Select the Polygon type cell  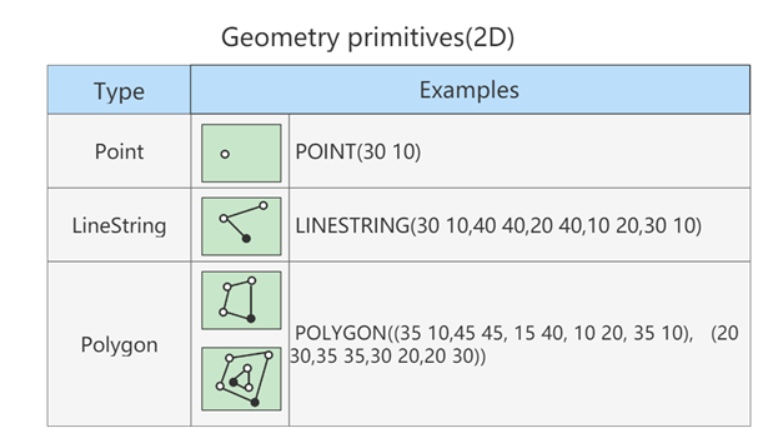[119, 344]
